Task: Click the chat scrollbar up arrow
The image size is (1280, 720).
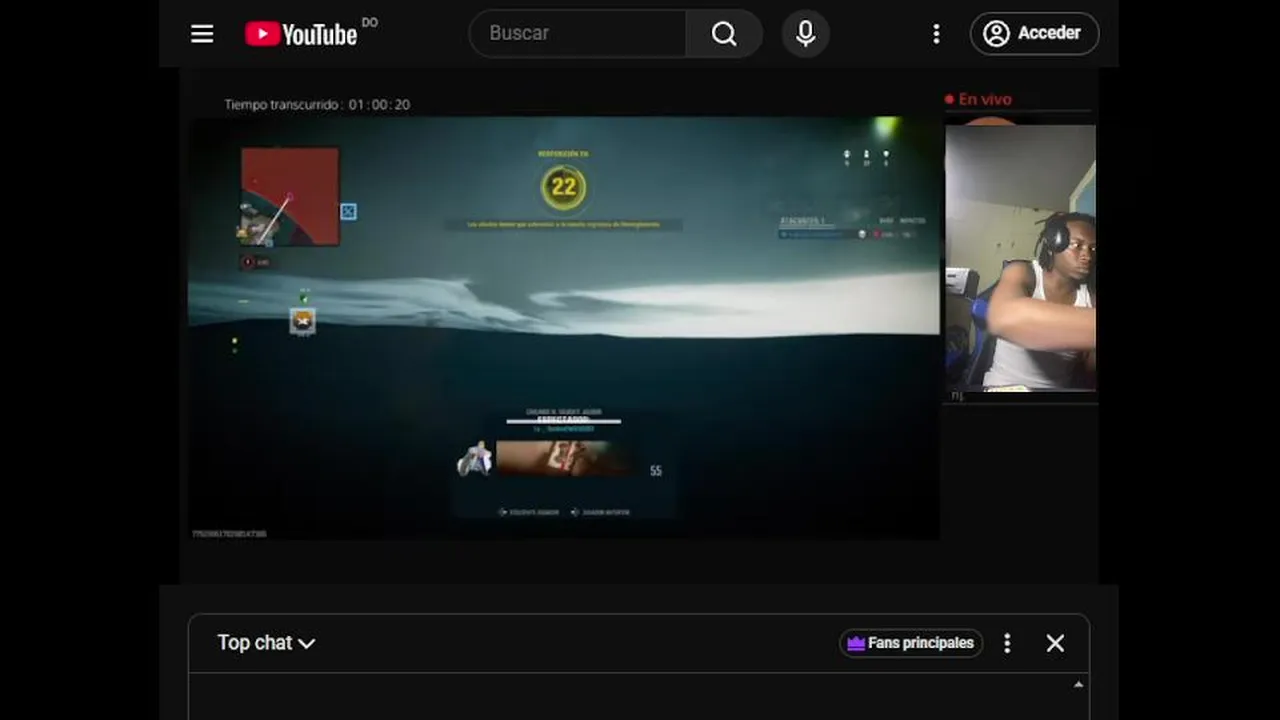Action: coord(1078,685)
